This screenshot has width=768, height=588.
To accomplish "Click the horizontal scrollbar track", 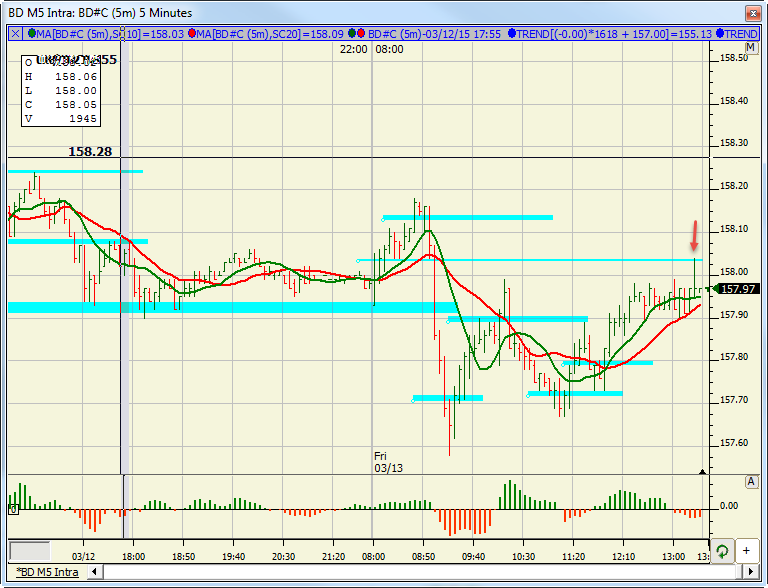I will (x=419, y=571).
